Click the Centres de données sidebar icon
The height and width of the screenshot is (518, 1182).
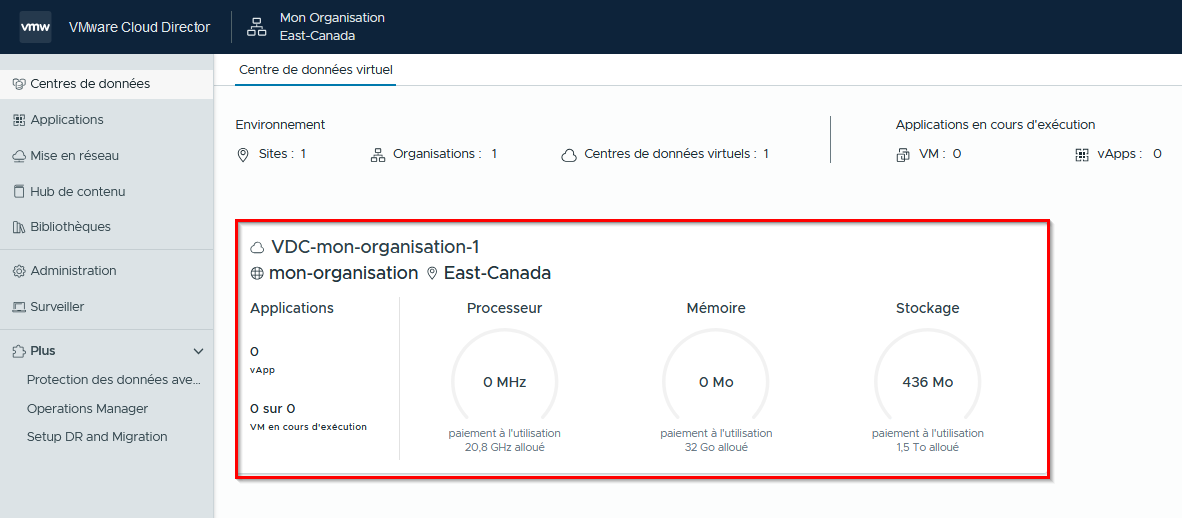click(x=20, y=84)
